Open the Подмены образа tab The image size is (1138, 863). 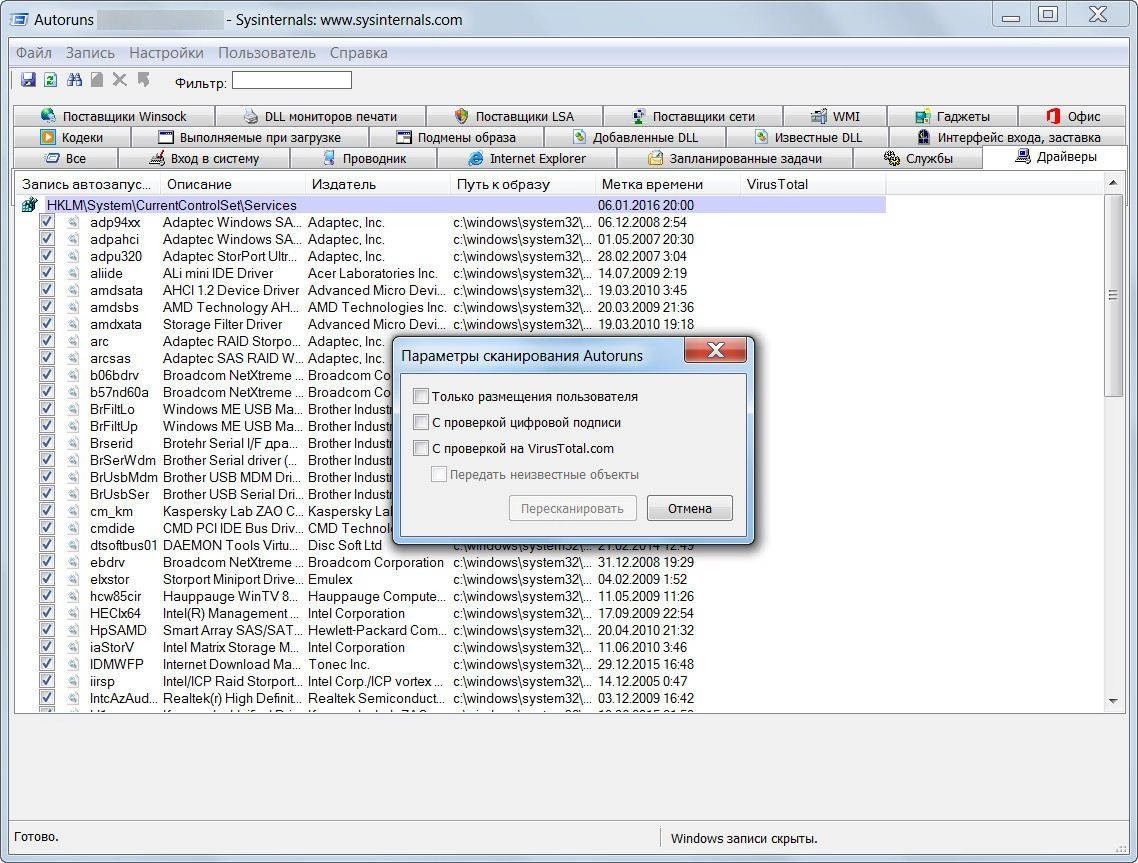457,137
